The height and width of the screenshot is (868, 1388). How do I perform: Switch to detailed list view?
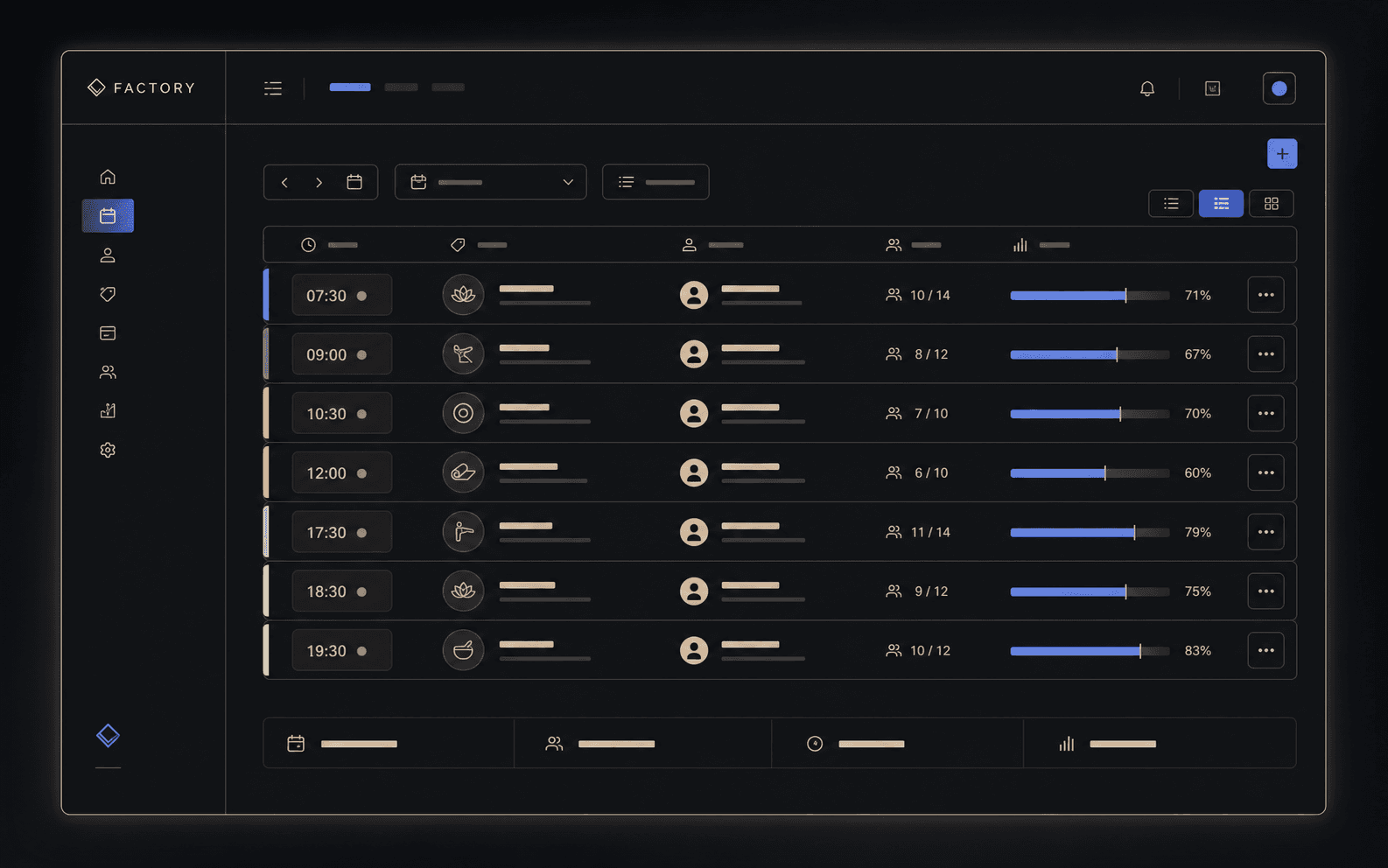(x=1221, y=204)
